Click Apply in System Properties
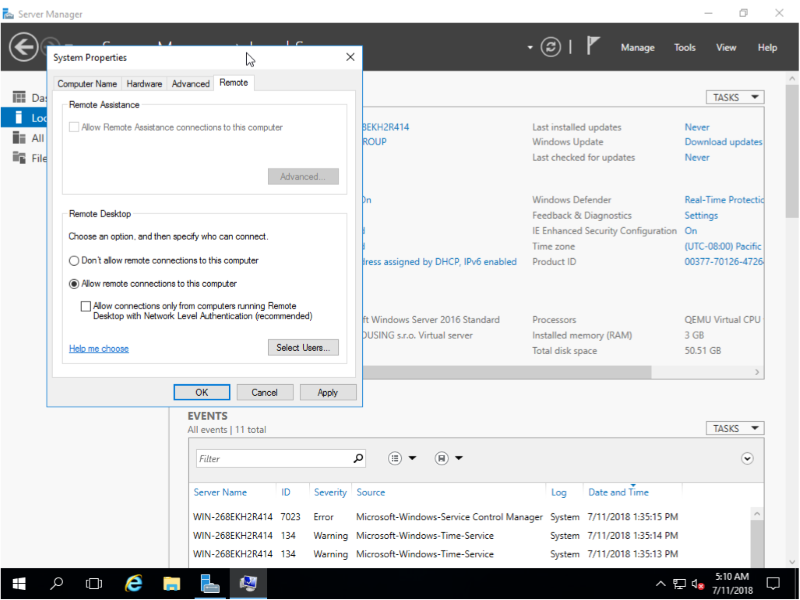Image resolution: width=800 pixels, height=600 pixels. [x=328, y=392]
